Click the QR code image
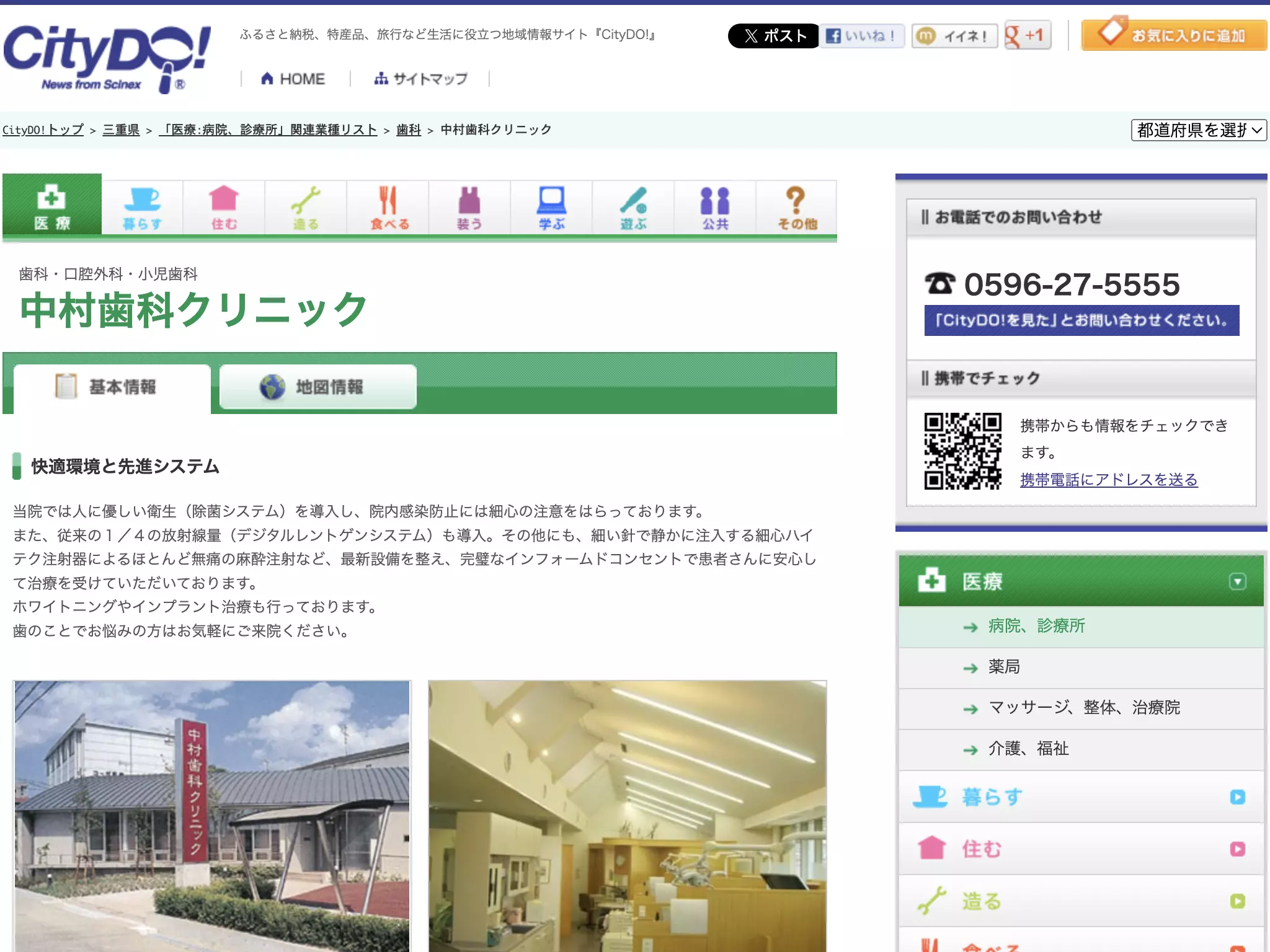The image size is (1270, 952). click(x=962, y=451)
